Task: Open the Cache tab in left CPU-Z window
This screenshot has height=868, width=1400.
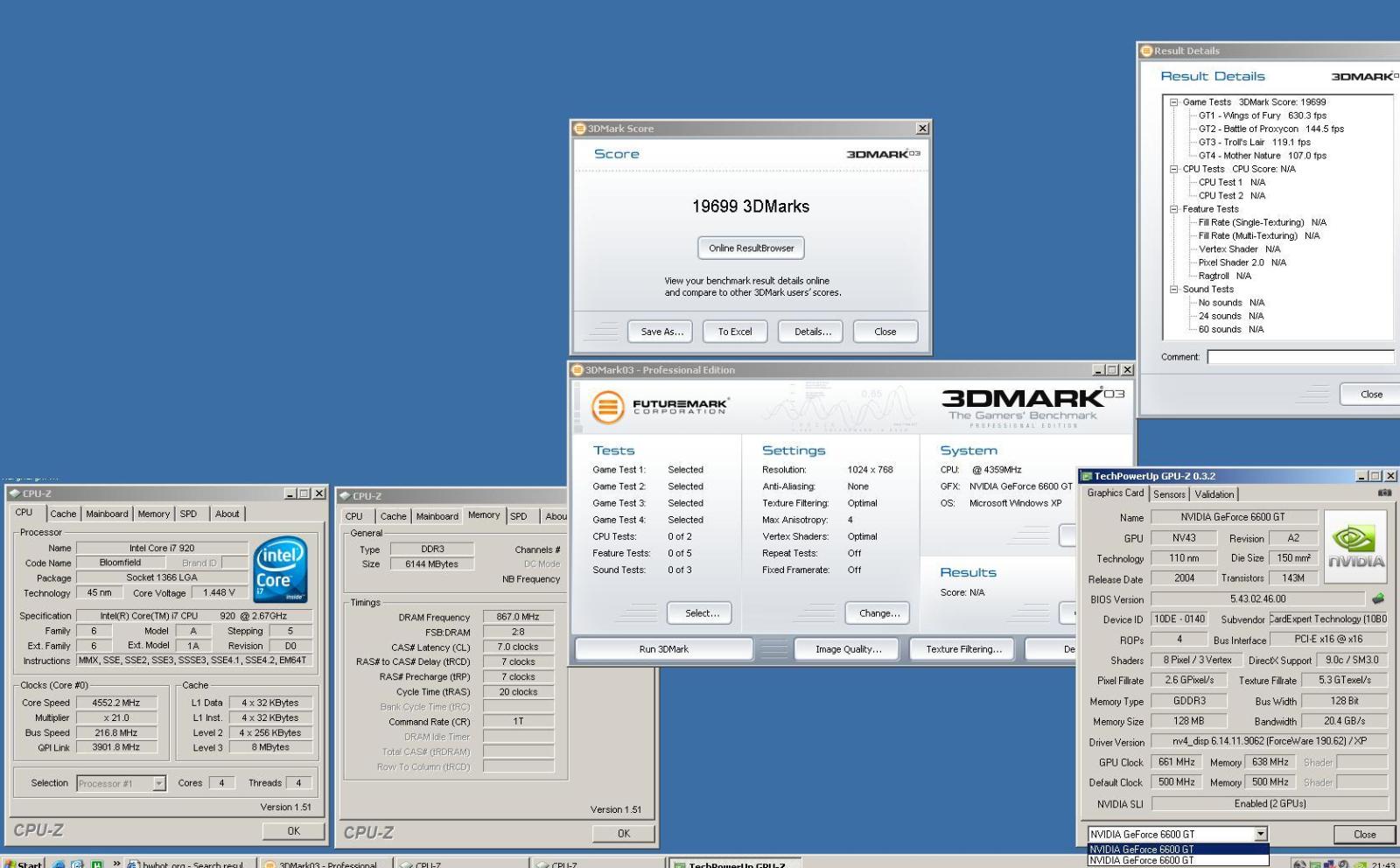Action: (x=63, y=514)
